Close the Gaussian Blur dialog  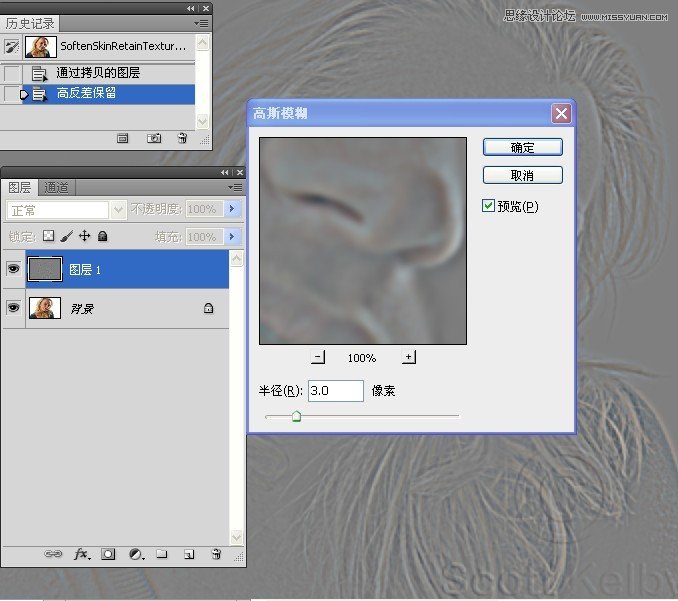coord(561,114)
